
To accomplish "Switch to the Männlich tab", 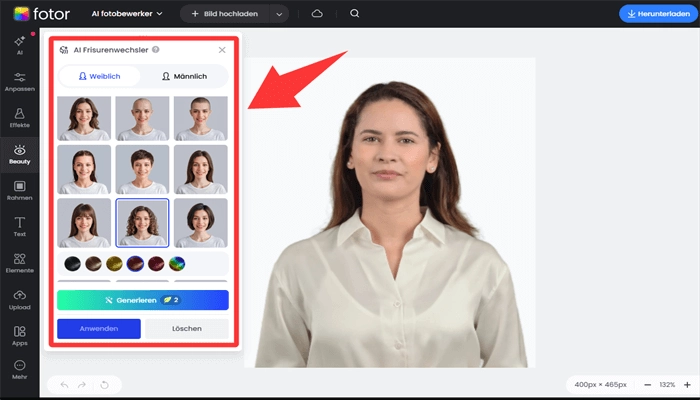I will (184, 76).
